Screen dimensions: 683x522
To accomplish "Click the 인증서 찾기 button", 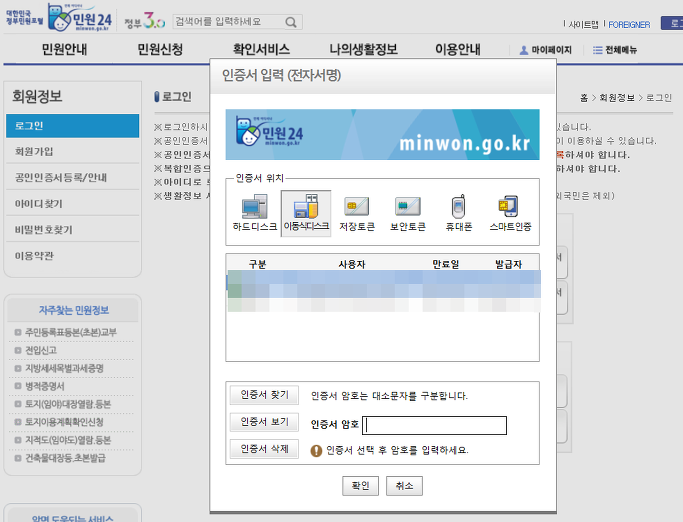I will tap(264, 395).
